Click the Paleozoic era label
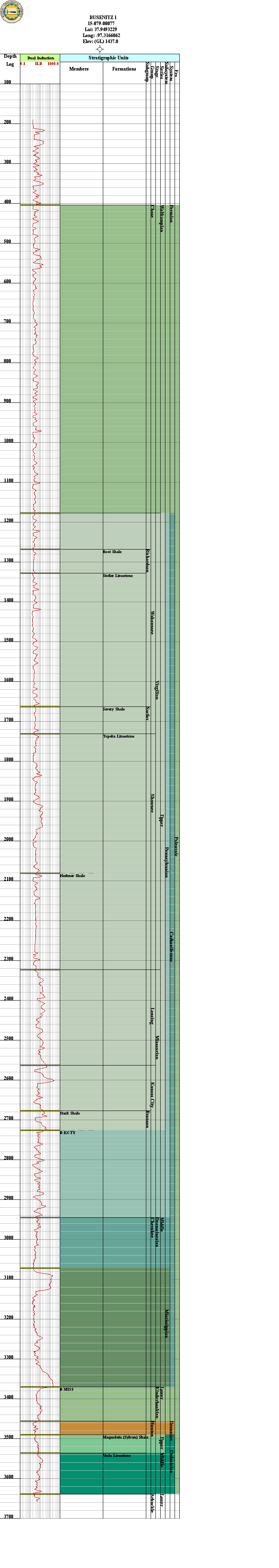279x1568 pixels. (177, 847)
